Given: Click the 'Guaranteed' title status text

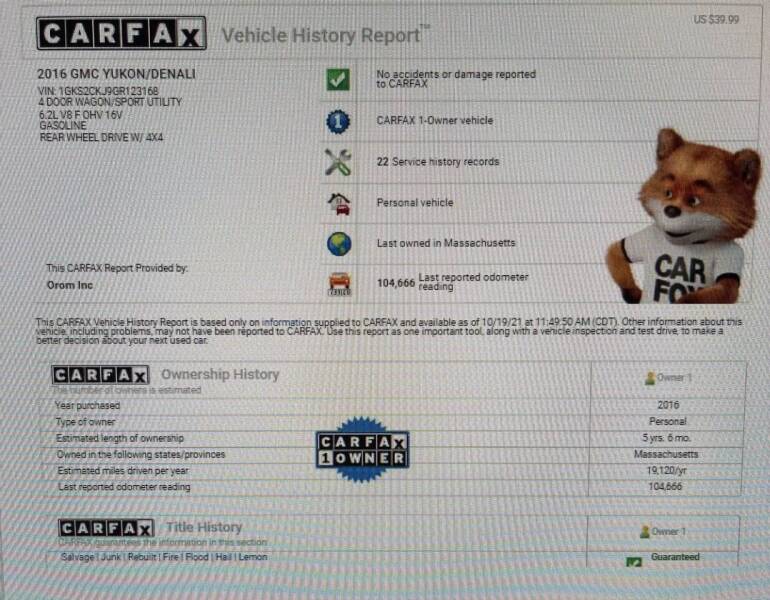Looking at the screenshot, I should click(x=675, y=557).
